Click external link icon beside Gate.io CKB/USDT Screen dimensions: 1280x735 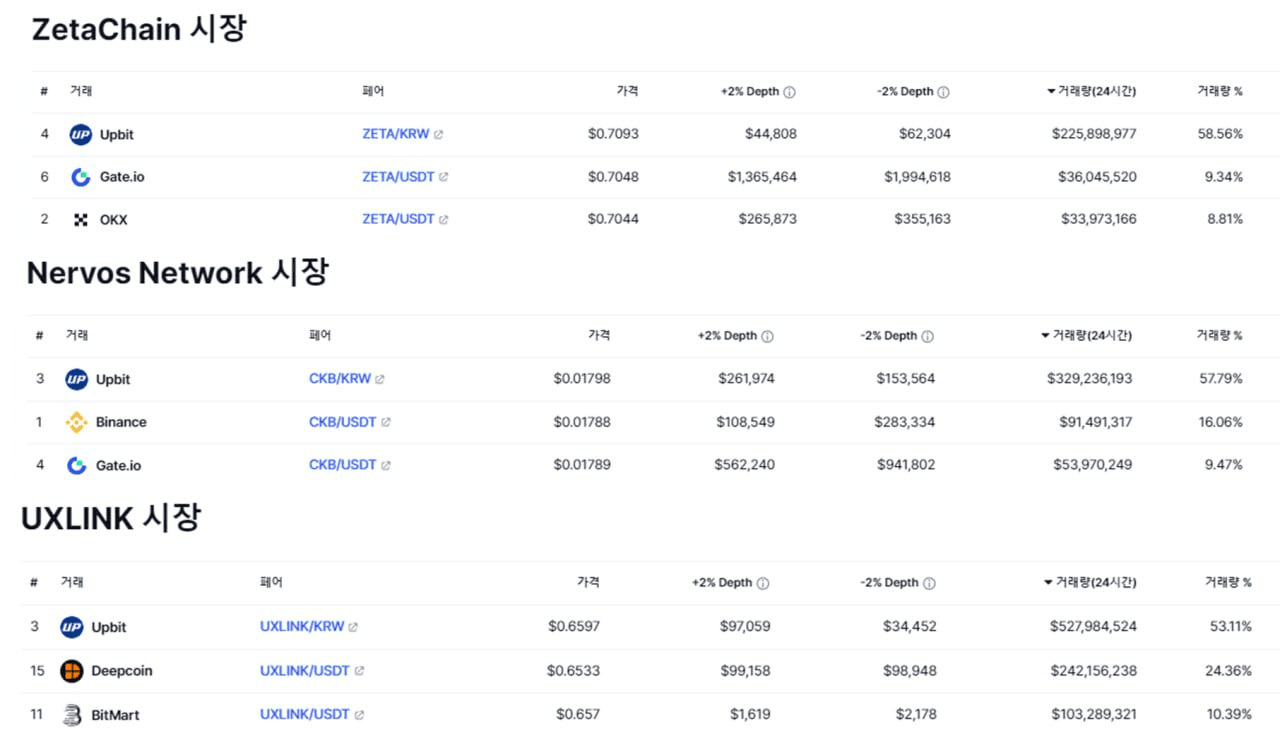pyautogui.click(x=386, y=465)
